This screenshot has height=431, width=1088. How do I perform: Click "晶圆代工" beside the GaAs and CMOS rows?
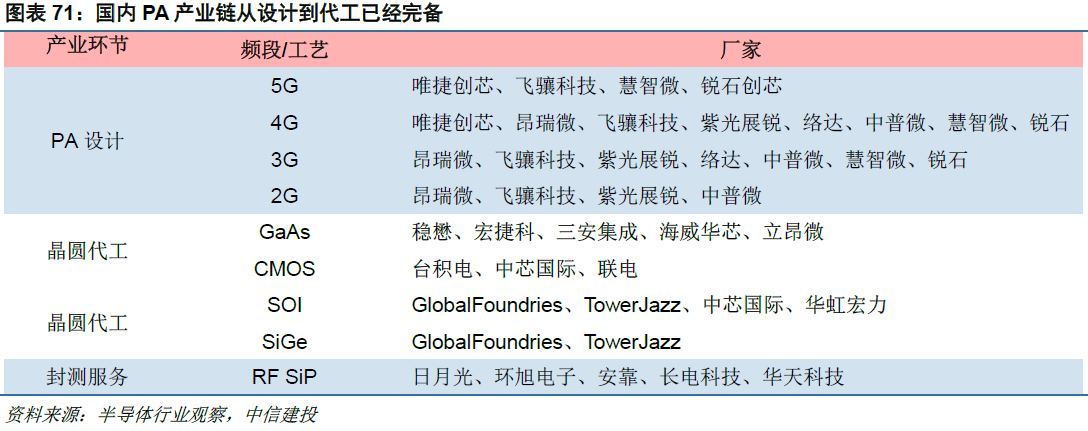coord(87,251)
